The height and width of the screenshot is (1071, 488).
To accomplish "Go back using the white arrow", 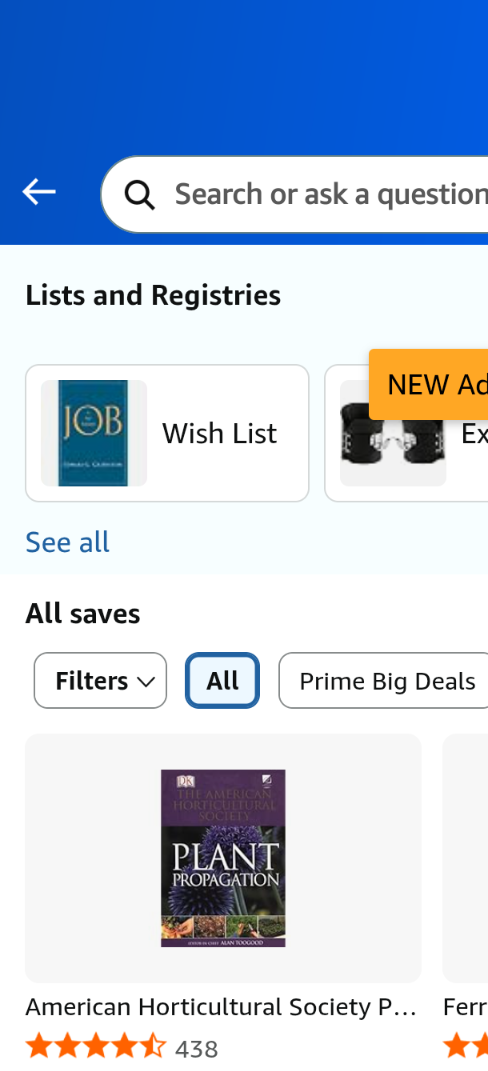I will [38, 193].
